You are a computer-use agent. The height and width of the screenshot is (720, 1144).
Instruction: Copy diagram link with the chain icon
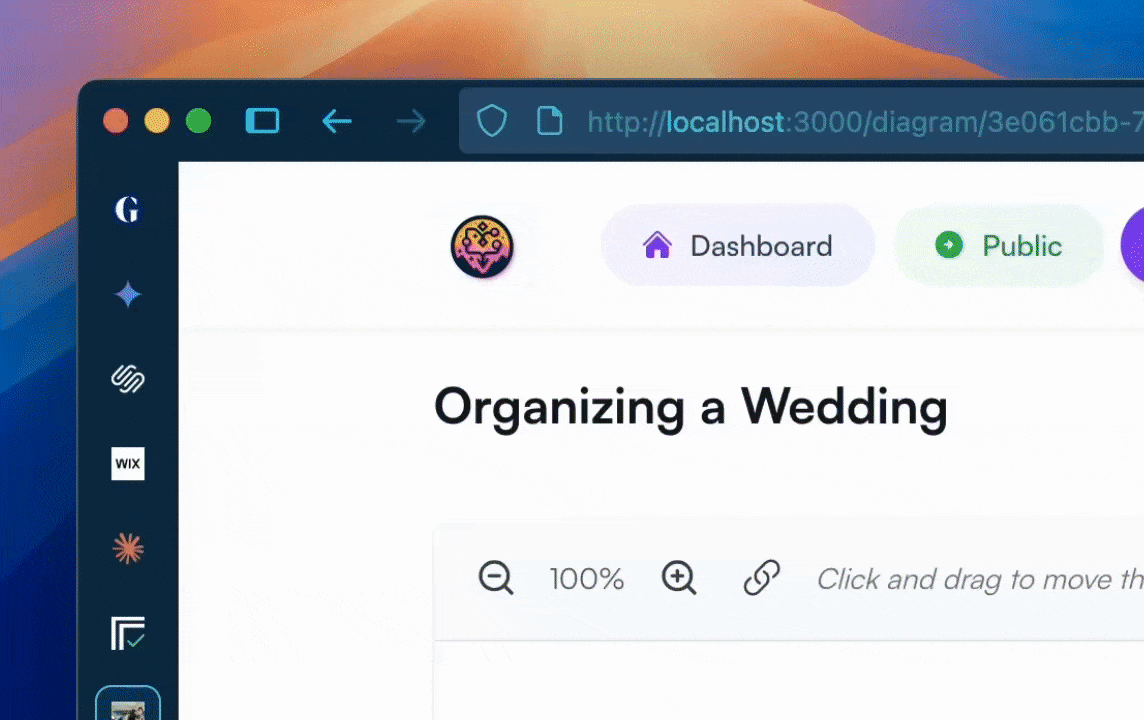coord(761,578)
